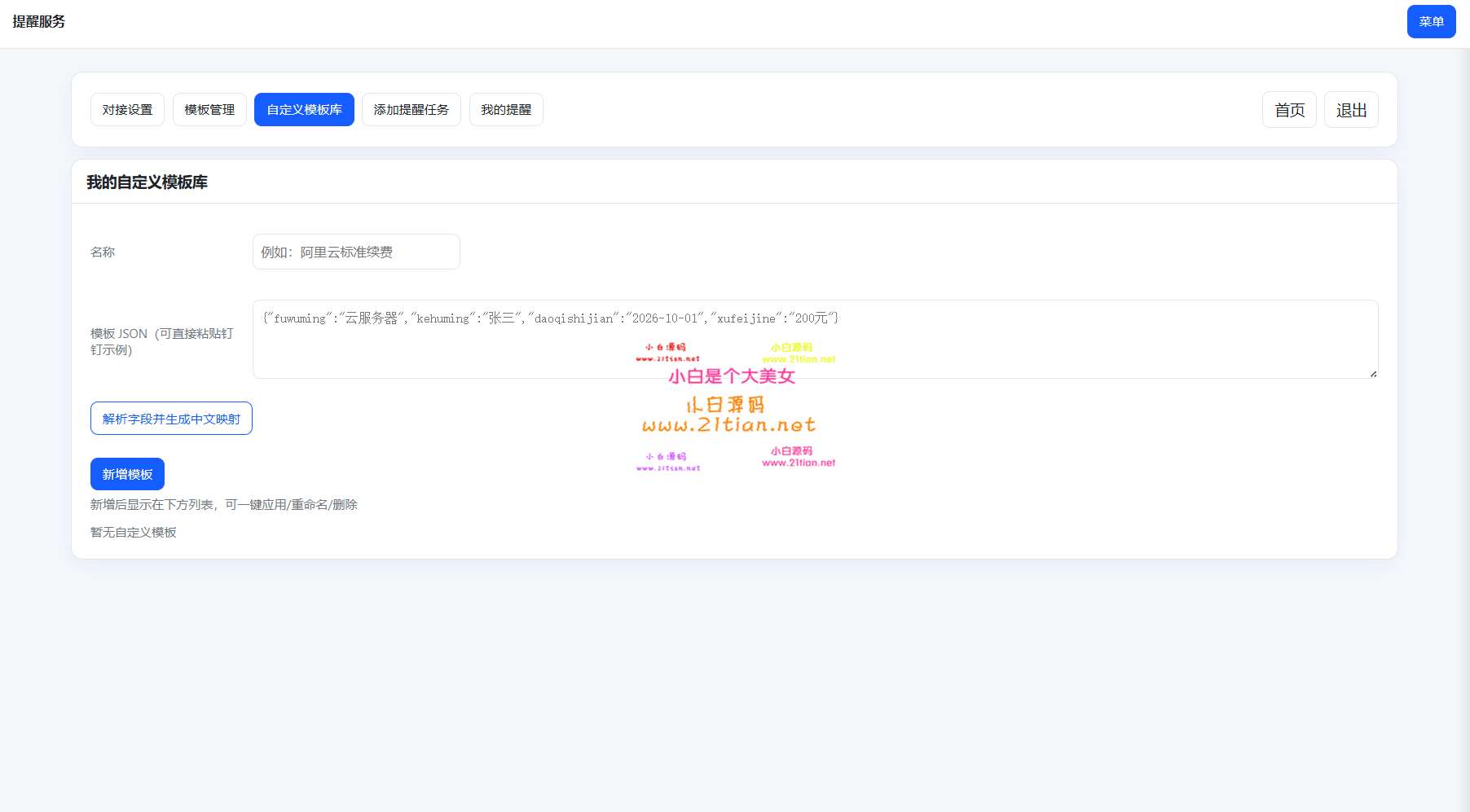
Task: Grab the JSON textarea resize handle
Action: (x=1373, y=374)
